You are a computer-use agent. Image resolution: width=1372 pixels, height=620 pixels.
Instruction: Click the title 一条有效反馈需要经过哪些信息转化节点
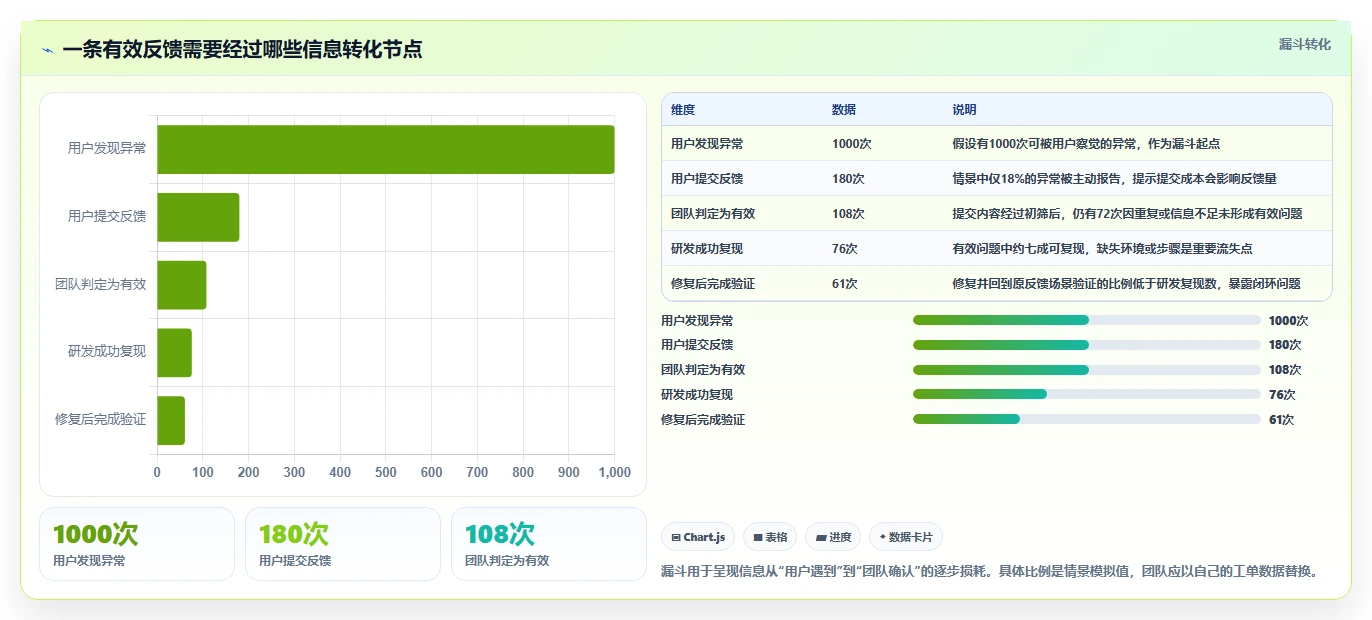point(242,50)
